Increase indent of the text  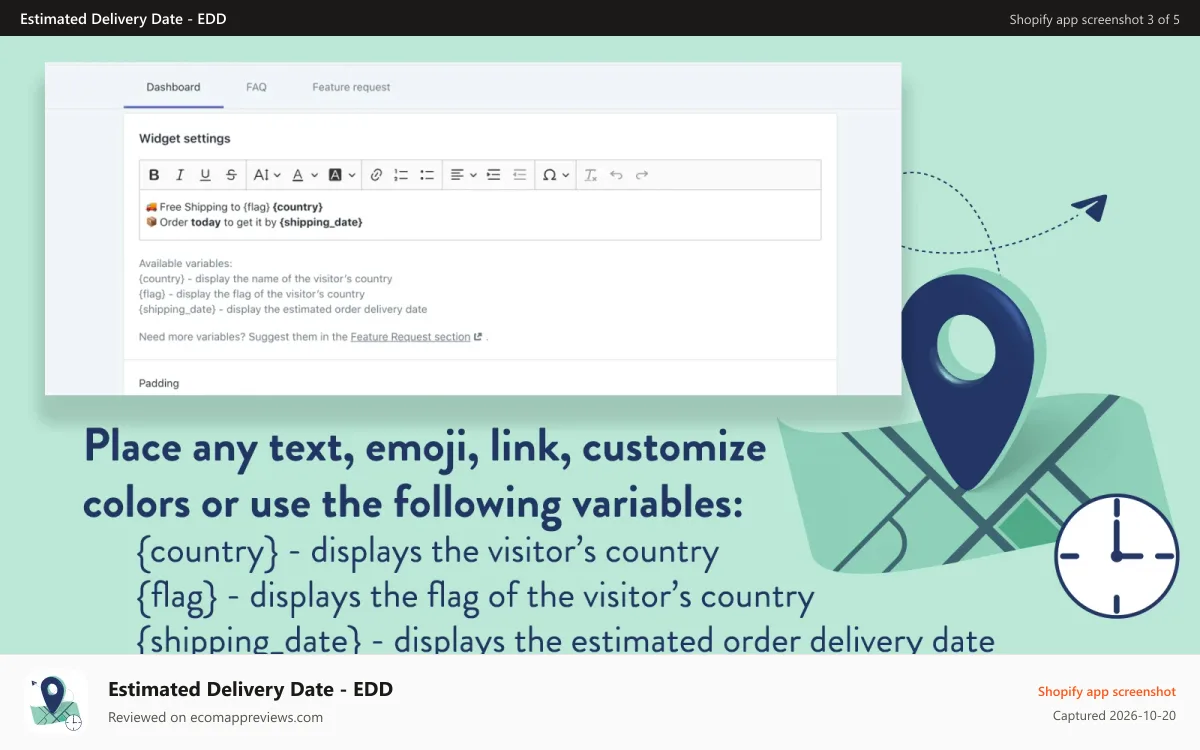493,175
